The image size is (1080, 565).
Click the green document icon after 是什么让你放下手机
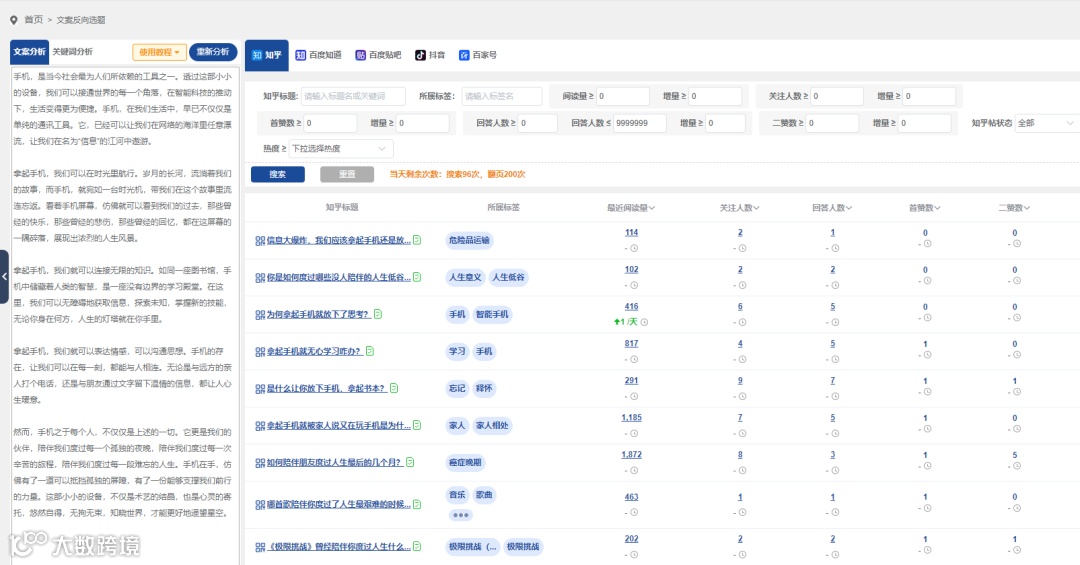pos(394,388)
